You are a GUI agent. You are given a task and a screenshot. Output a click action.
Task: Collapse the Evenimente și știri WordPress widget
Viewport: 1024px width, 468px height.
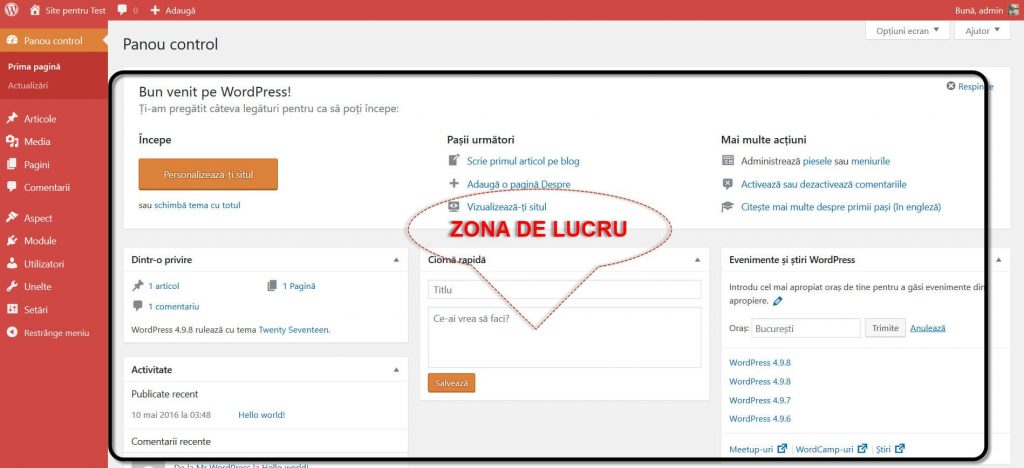tap(998, 260)
